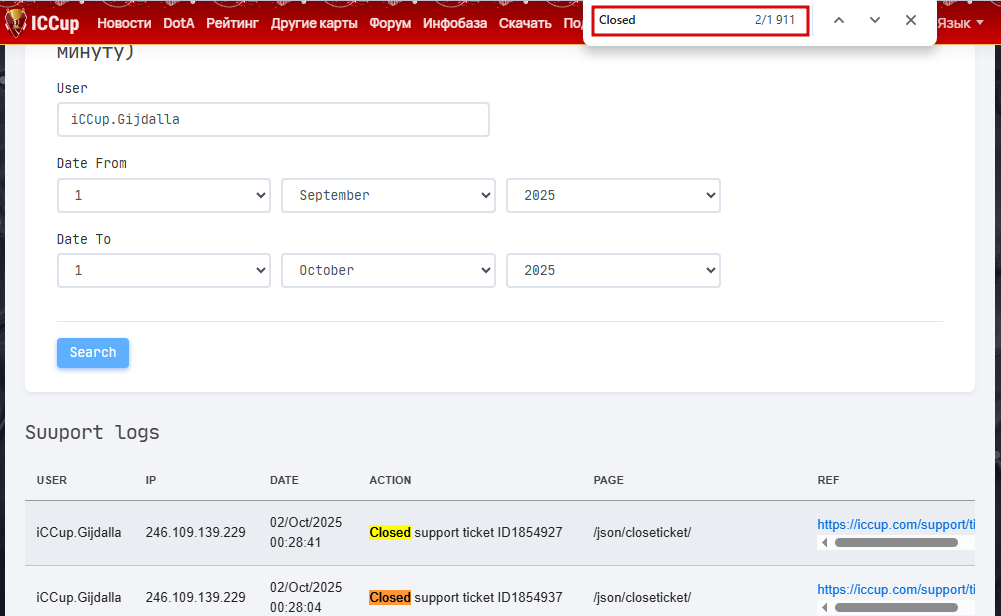Click date cell 02/Oct/2025 00:28:41
This screenshot has height=616, width=1001.
coord(306,532)
